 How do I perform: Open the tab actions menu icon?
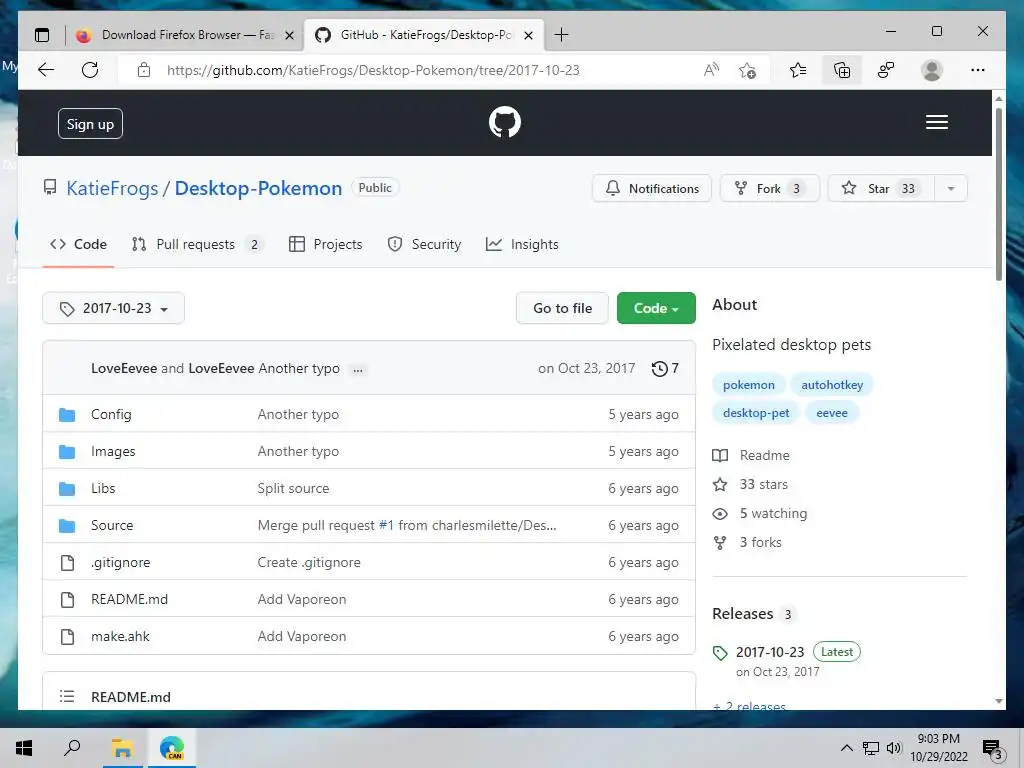42,35
